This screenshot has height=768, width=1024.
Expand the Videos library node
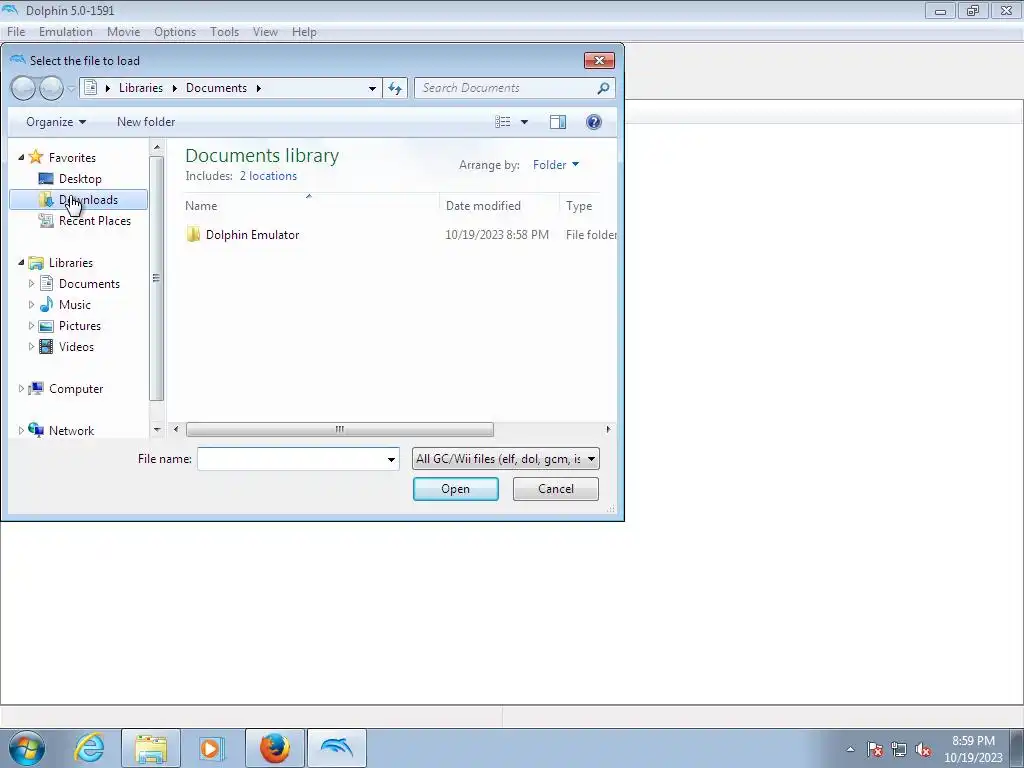tap(31, 346)
